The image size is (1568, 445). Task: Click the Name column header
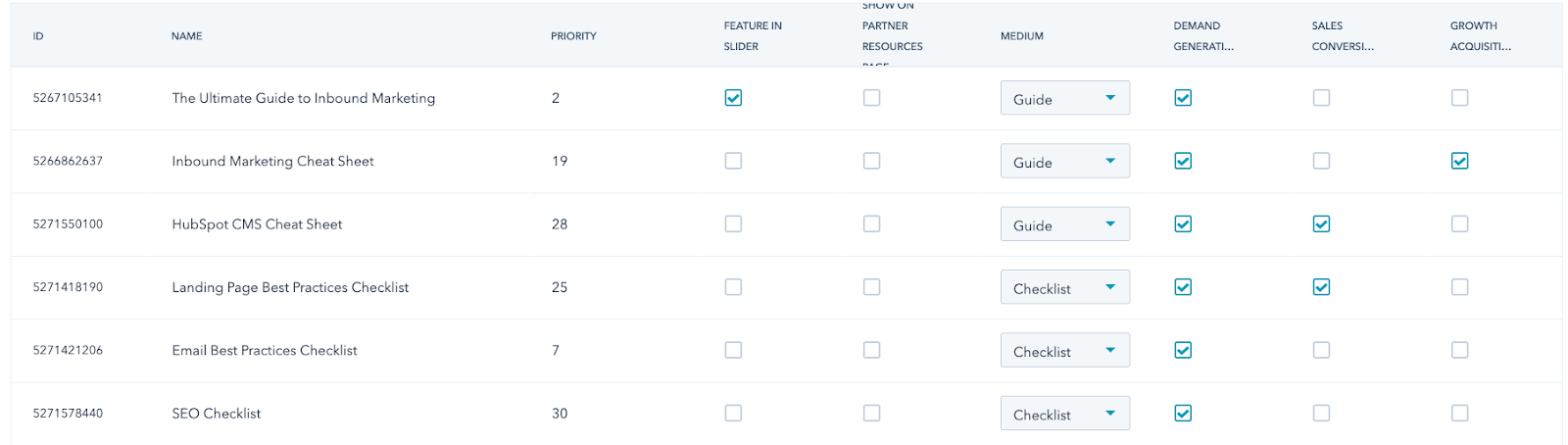pyautogui.click(x=186, y=36)
